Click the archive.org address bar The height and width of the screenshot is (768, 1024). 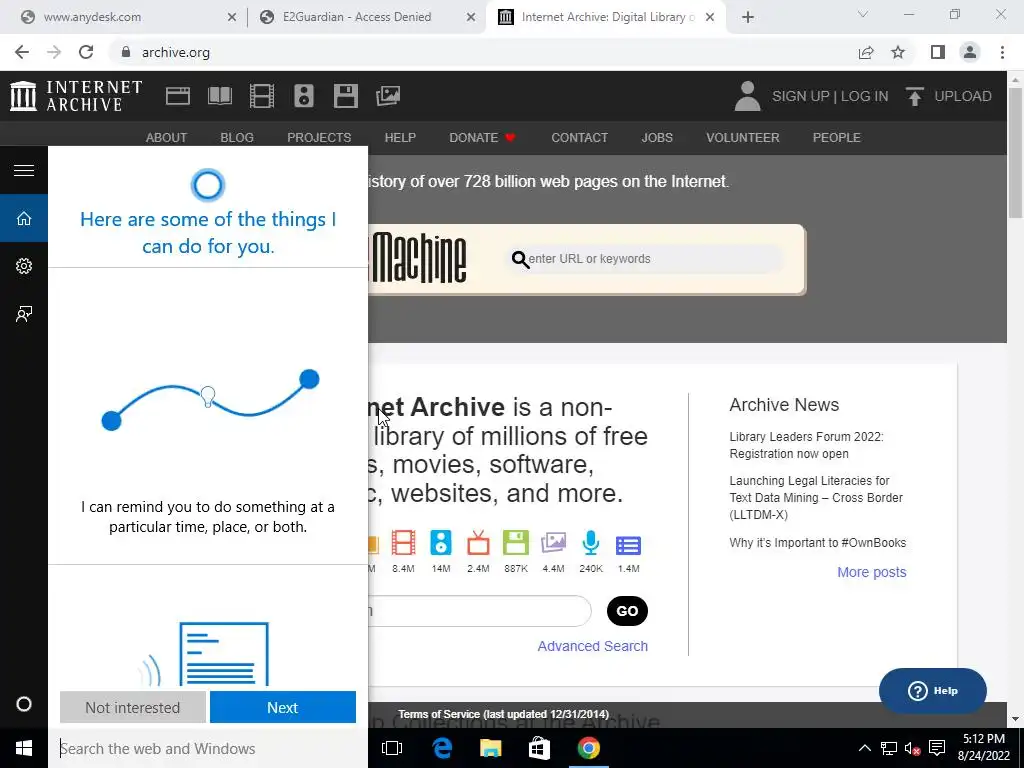pyautogui.click(x=483, y=52)
